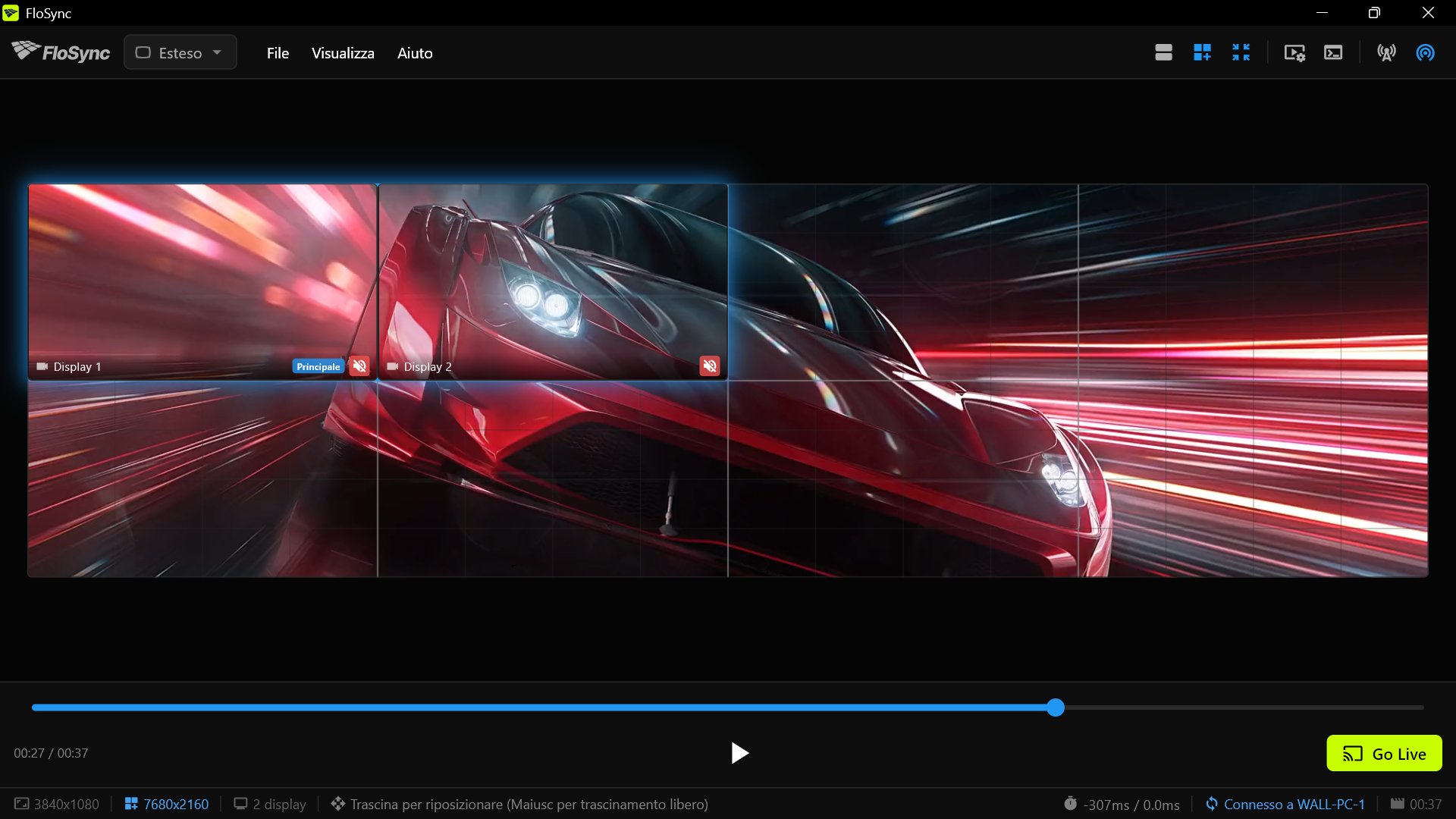Unmute Display 2 audio

pos(710,366)
